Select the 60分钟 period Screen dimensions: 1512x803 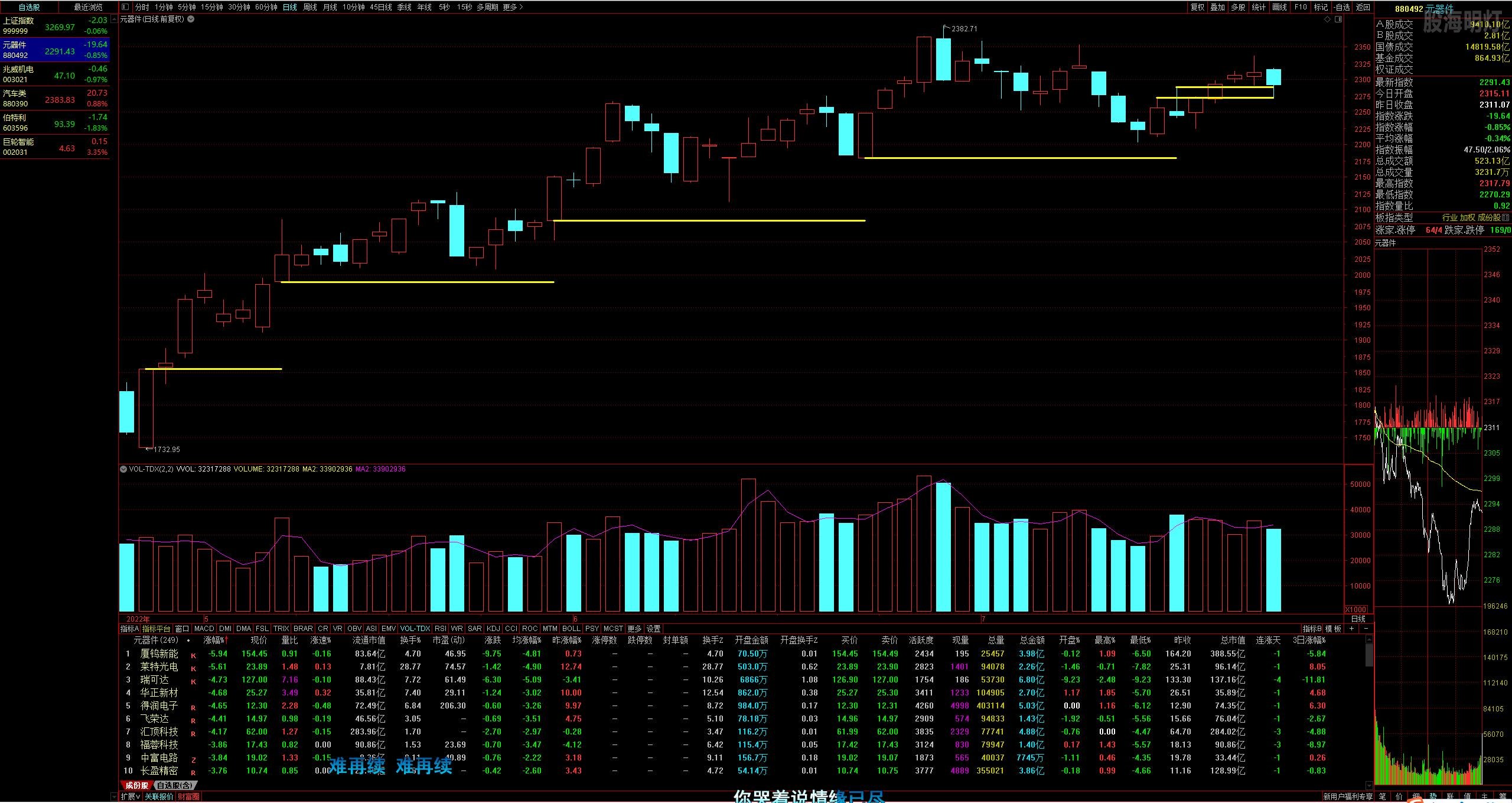click(266, 7)
